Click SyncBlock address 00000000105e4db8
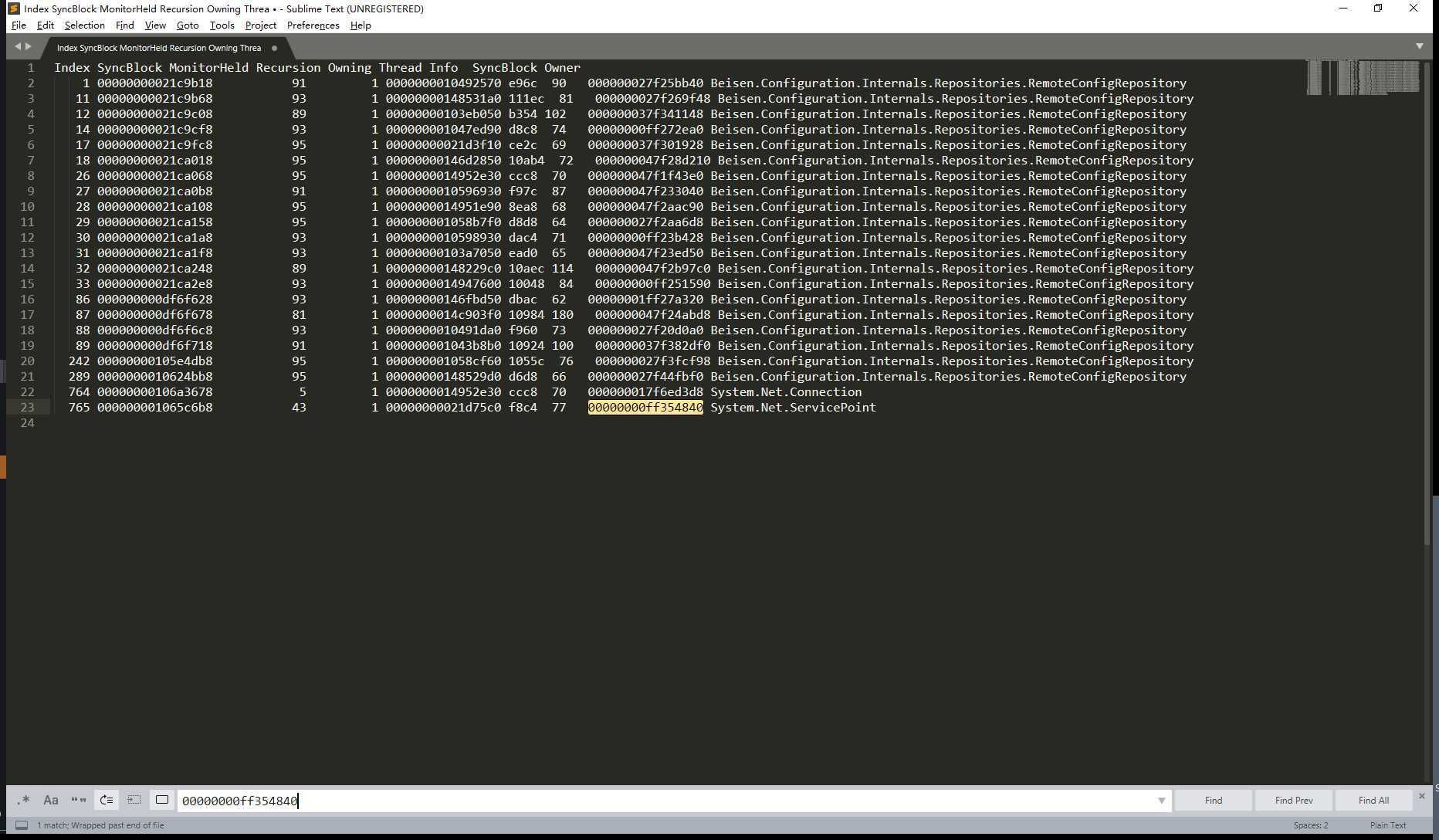The image size is (1439, 840). coord(154,361)
